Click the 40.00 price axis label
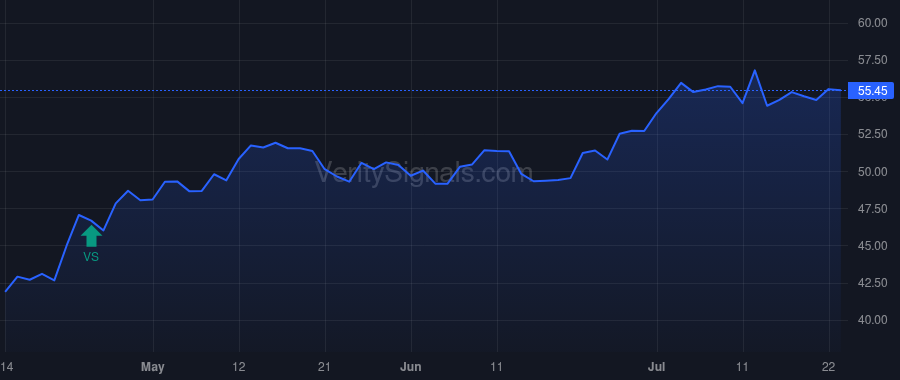900x380 pixels. click(872, 320)
